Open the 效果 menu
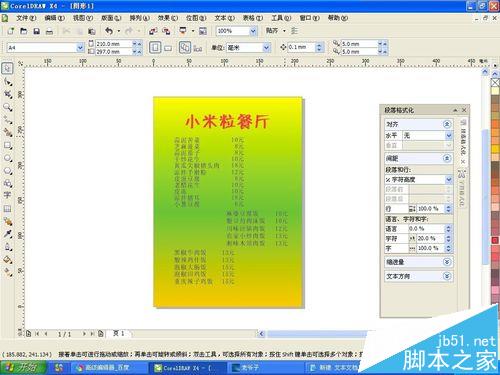500x375 pixels. click(168, 18)
